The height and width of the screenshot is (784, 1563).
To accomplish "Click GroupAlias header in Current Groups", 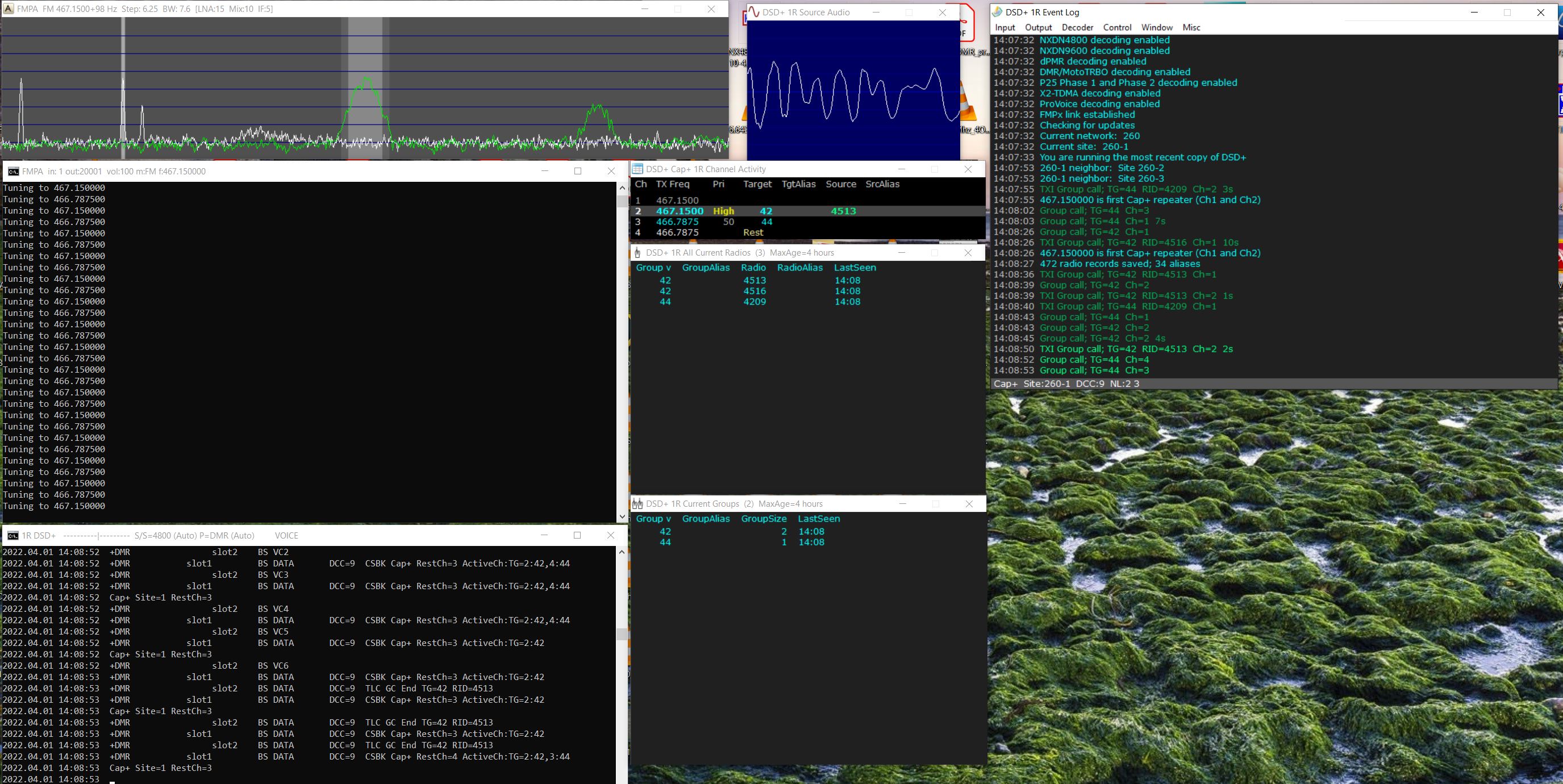I will (x=706, y=519).
